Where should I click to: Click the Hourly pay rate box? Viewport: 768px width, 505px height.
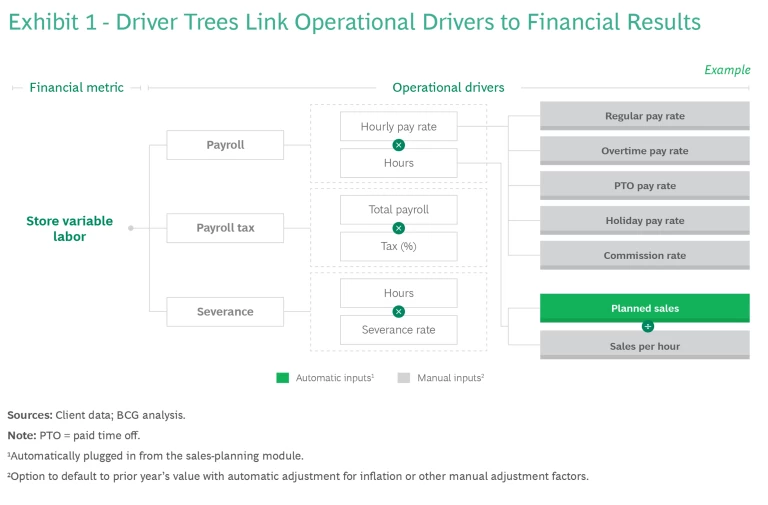tap(398, 127)
